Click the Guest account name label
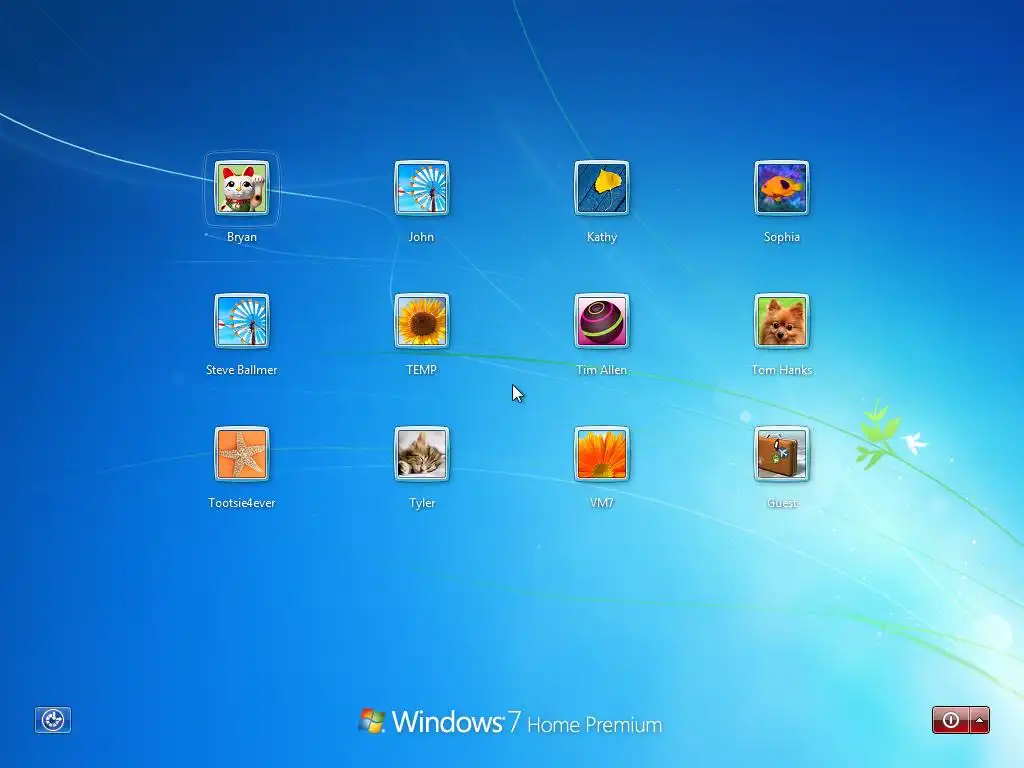1024x768 pixels. 782,503
